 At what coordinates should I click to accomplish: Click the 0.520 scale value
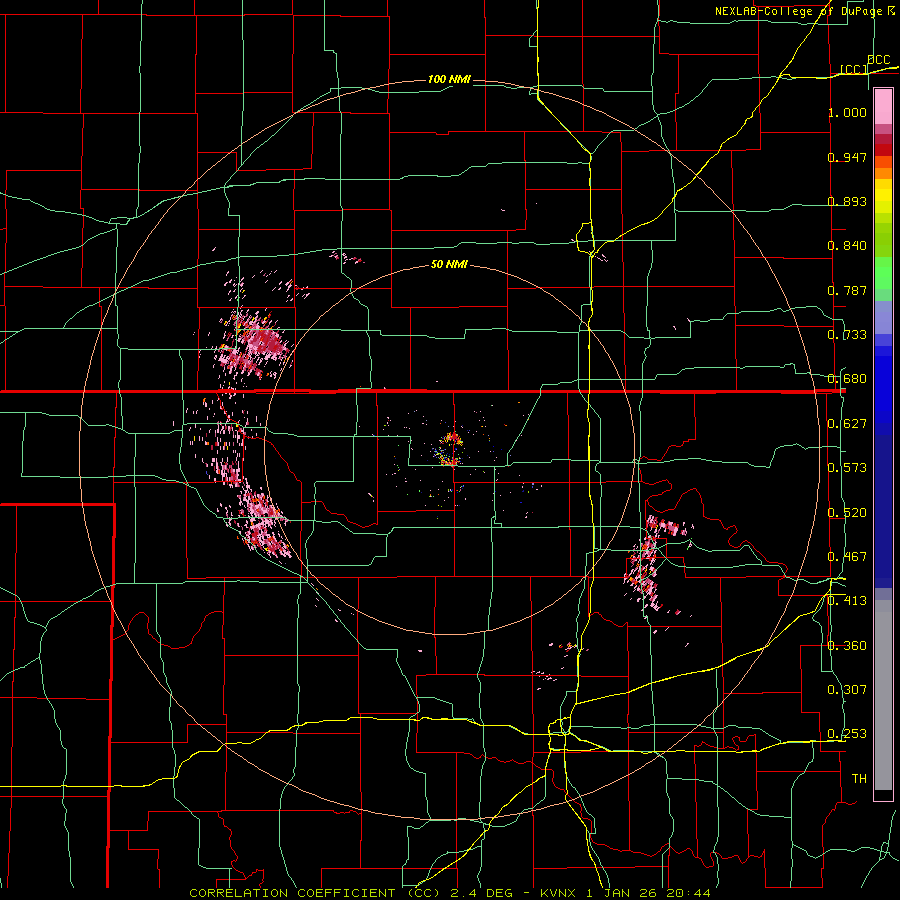(847, 513)
